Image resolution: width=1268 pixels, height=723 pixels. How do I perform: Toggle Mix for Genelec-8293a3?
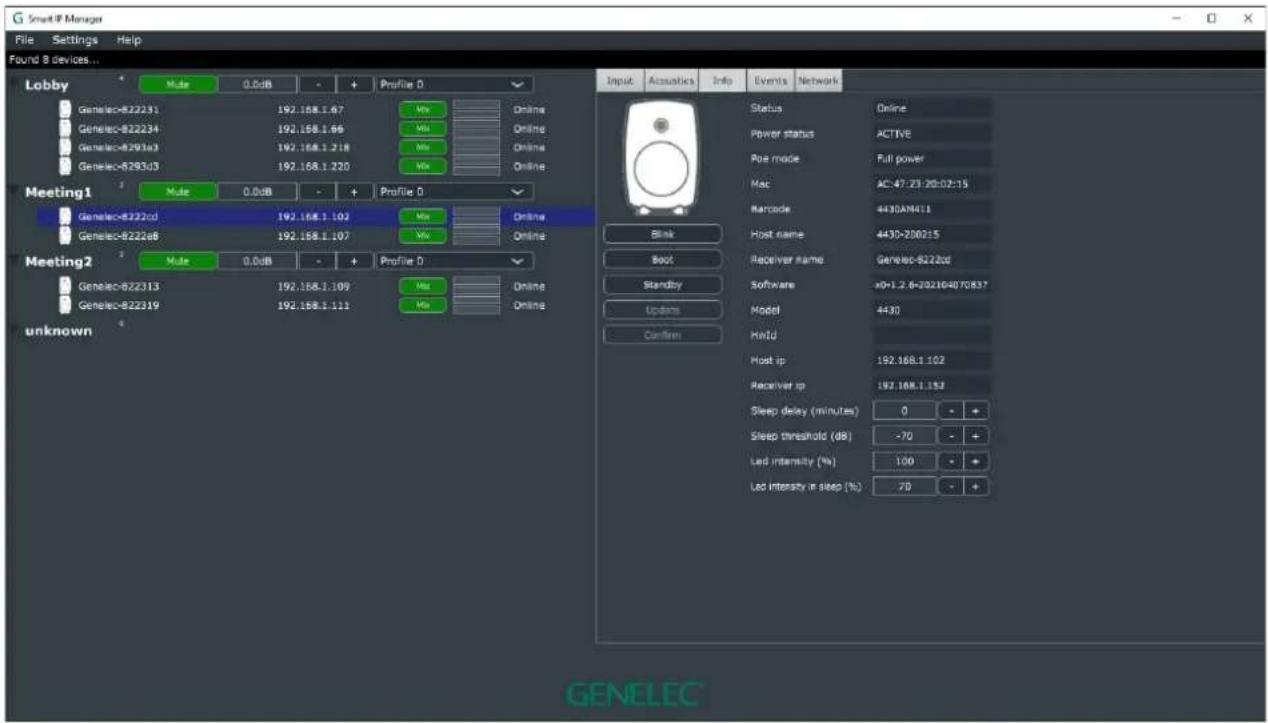click(422, 147)
